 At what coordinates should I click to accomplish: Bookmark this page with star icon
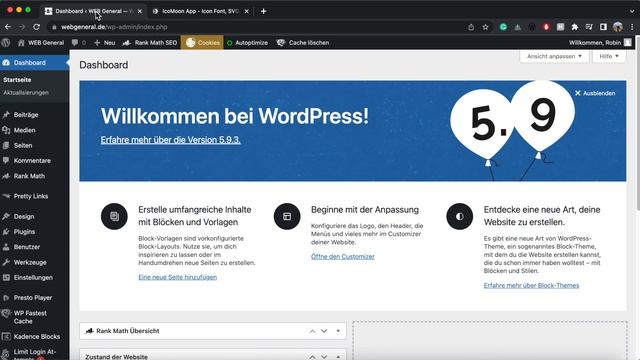tap(485, 27)
